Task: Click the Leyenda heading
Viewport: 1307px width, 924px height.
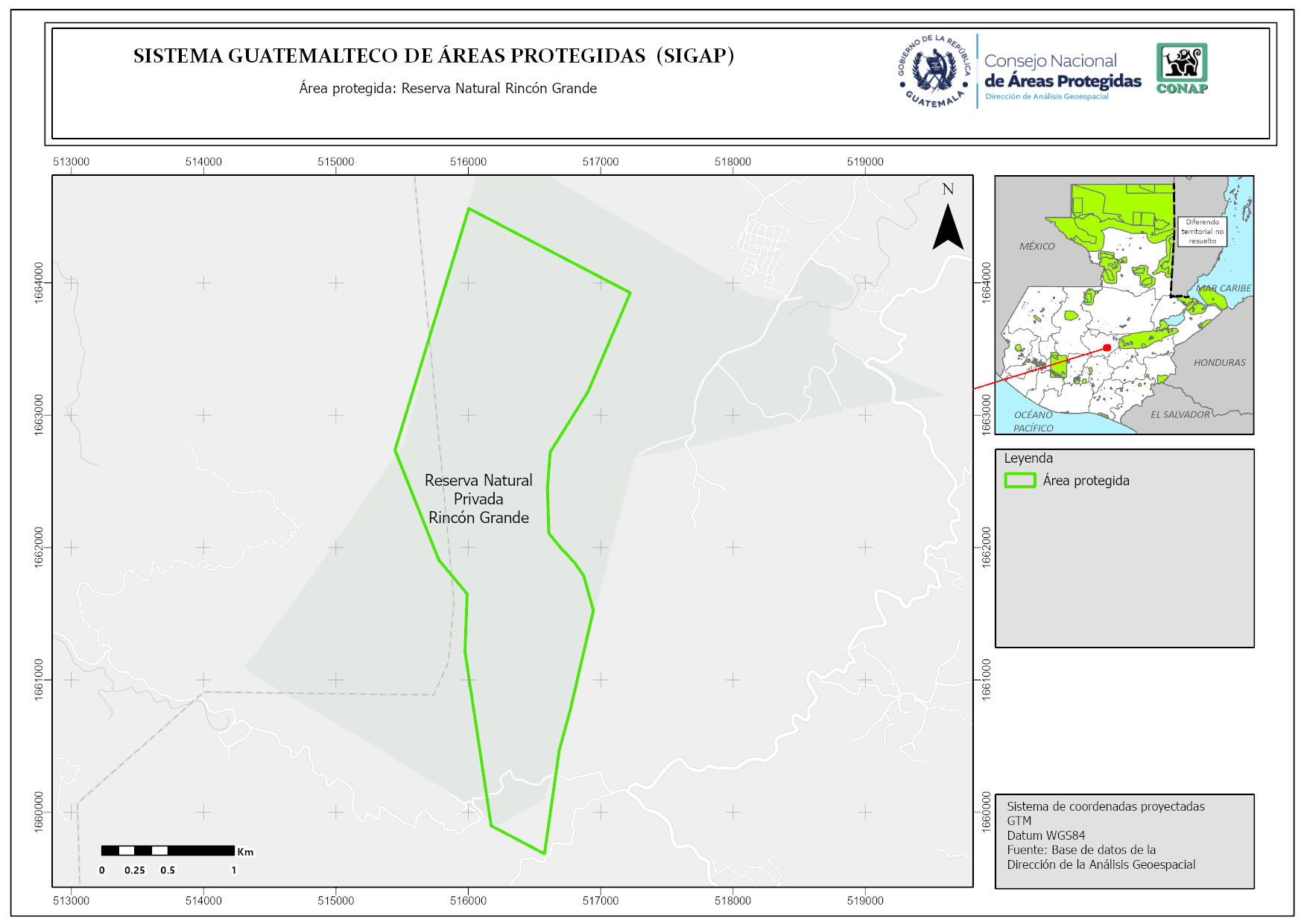Action: click(x=1028, y=458)
